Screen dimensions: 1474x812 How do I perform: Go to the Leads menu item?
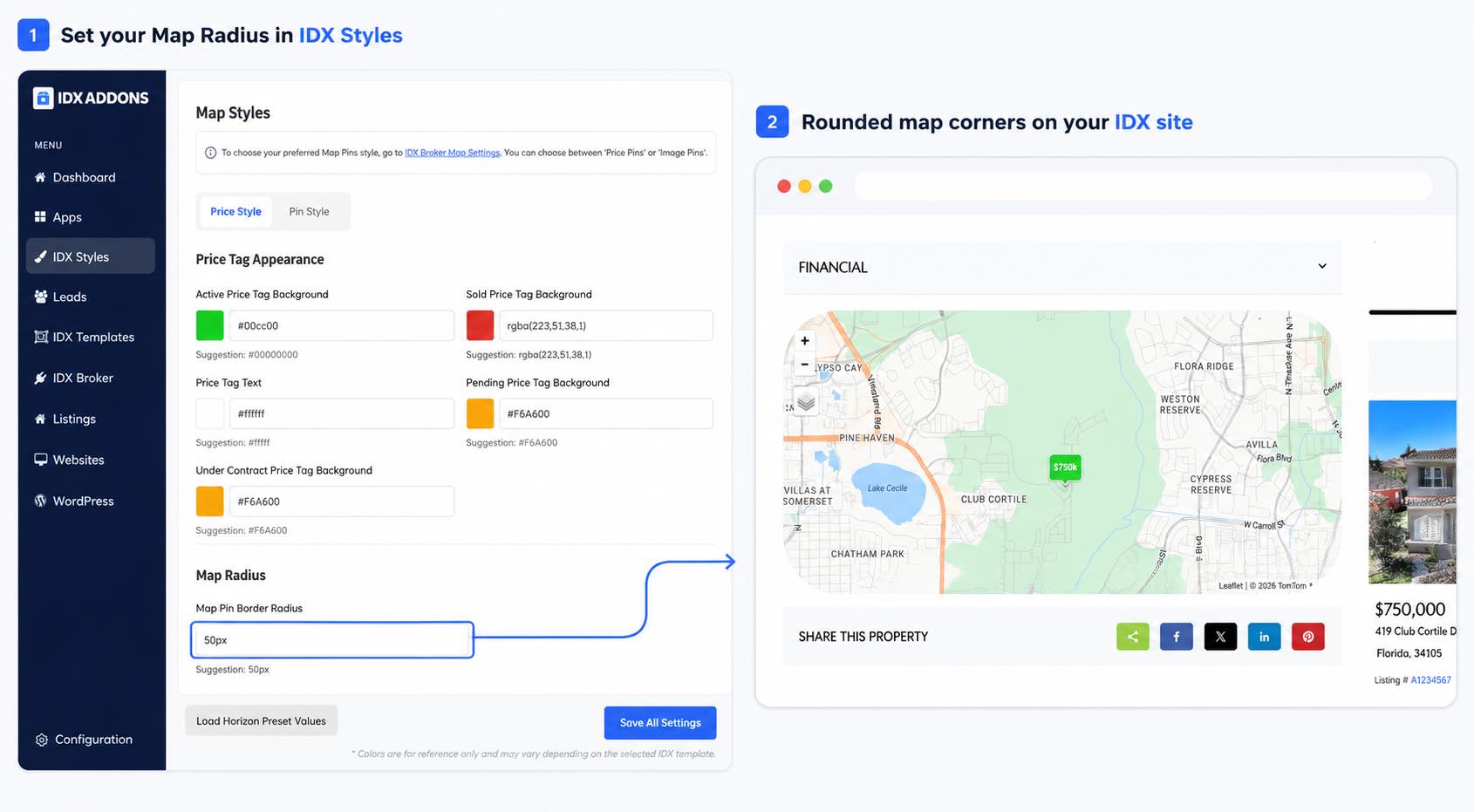91,297
